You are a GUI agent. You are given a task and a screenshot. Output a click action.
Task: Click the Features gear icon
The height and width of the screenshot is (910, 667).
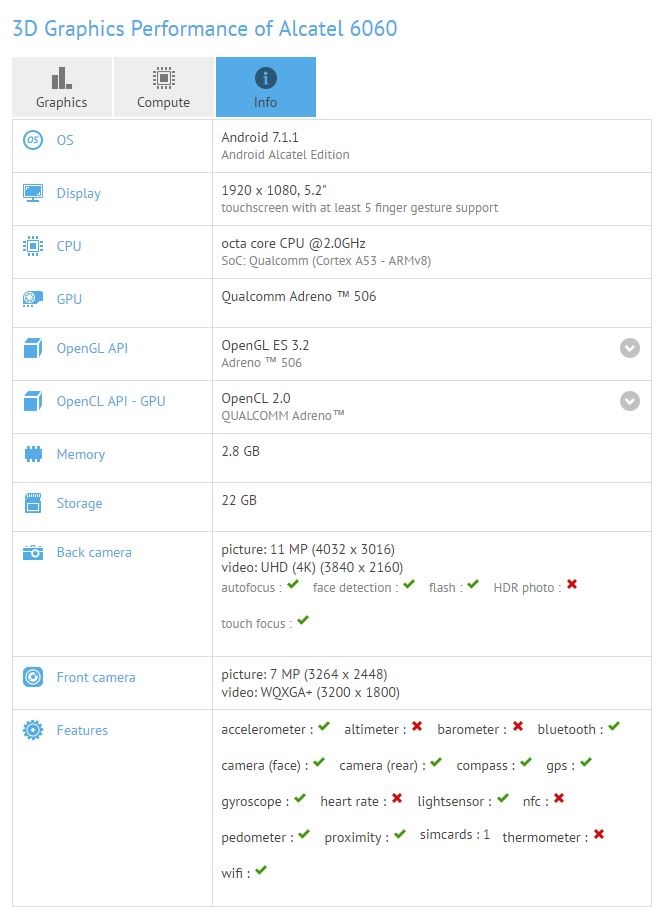pyautogui.click(x=33, y=730)
